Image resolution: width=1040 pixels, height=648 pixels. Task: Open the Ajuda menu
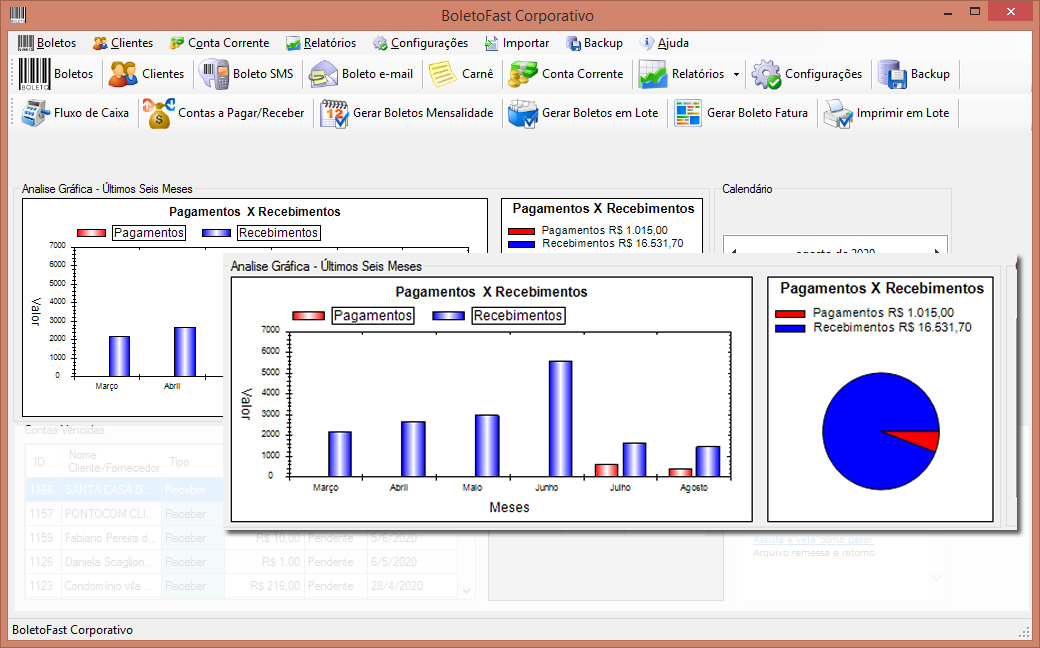pos(664,43)
